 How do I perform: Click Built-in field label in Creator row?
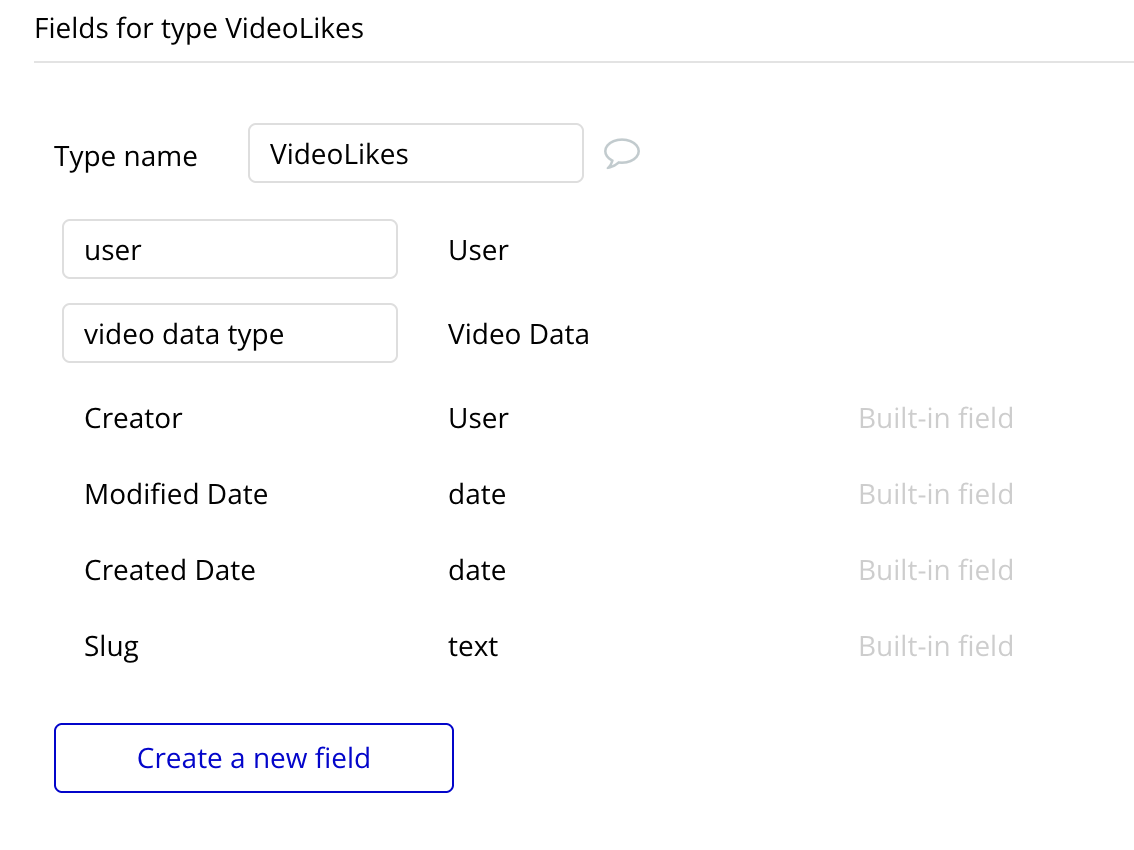[935, 418]
